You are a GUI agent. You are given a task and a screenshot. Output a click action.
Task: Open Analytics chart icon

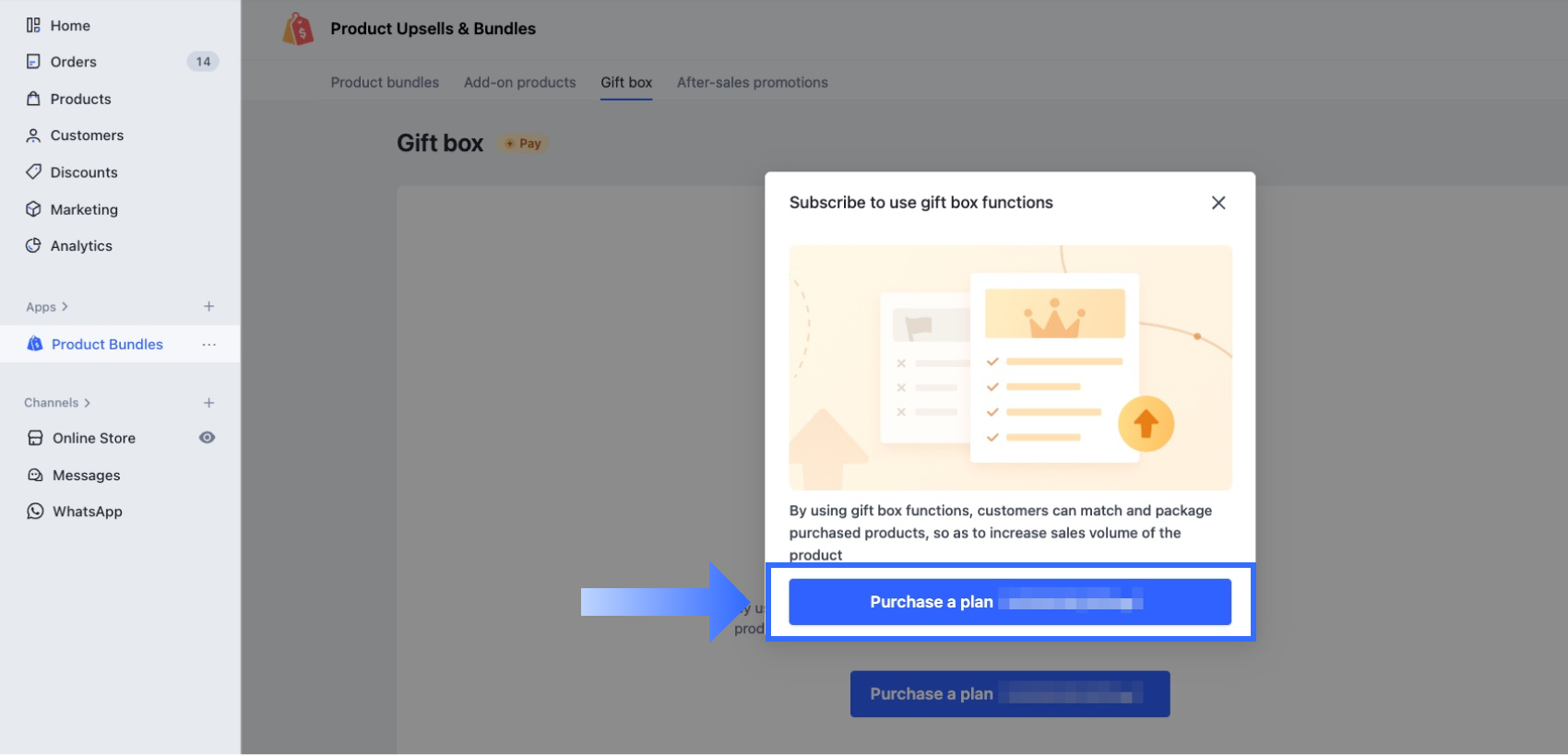coord(33,245)
